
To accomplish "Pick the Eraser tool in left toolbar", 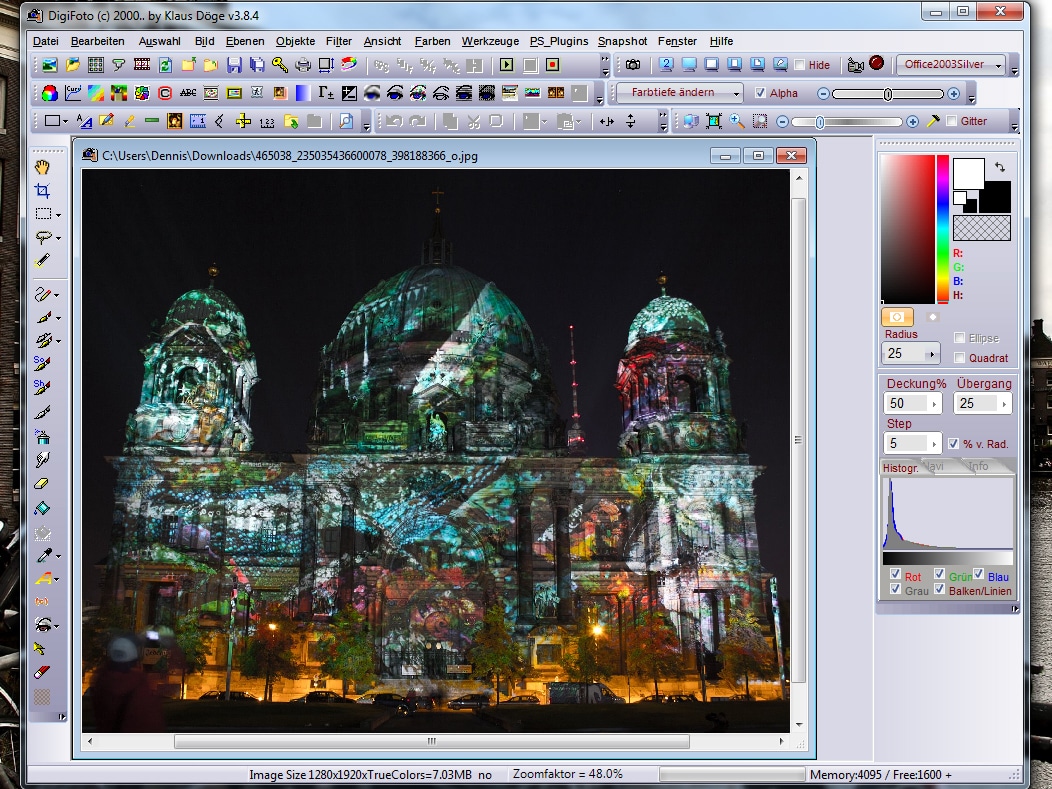I will coord(42,483).
